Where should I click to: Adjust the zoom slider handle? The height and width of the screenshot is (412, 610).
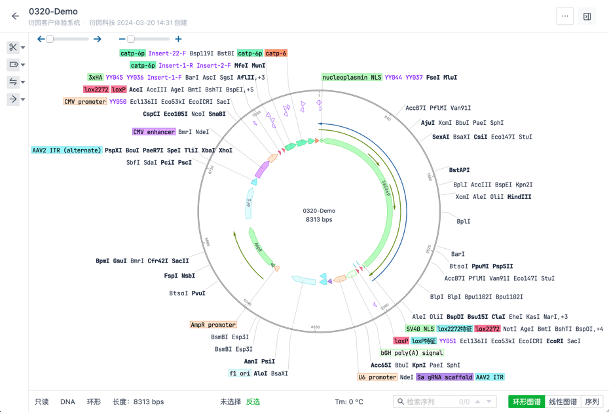[131, 39]
